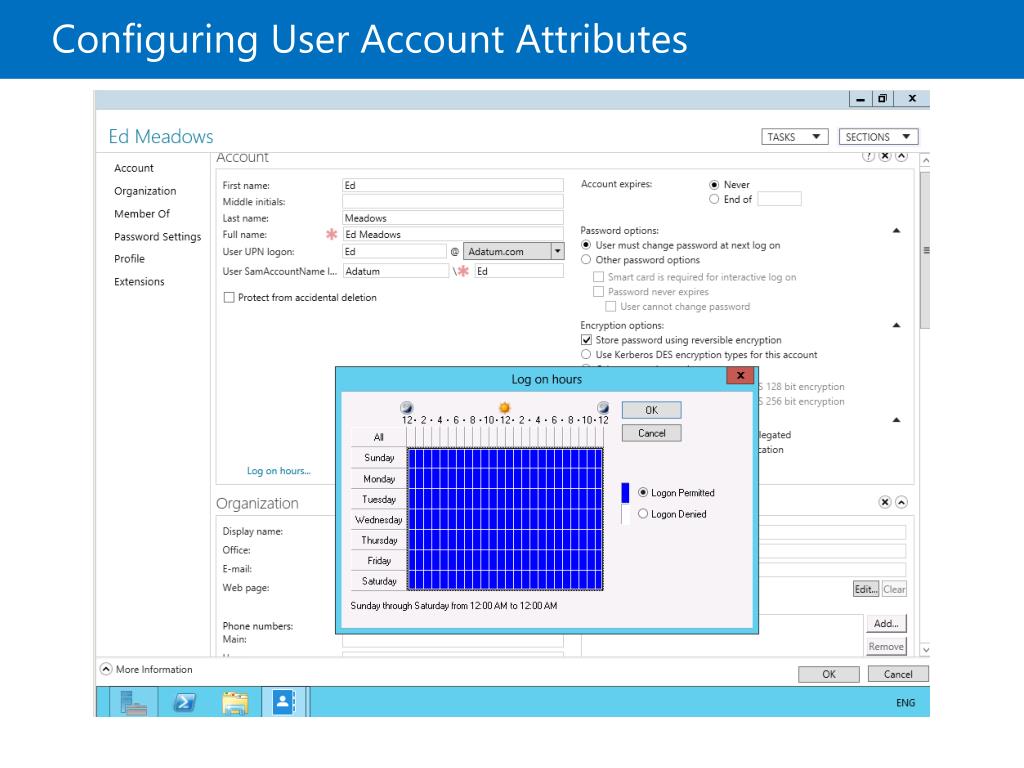Click the First name input field
Viewport: 1024px width, 768px height.
coord(453,185)
